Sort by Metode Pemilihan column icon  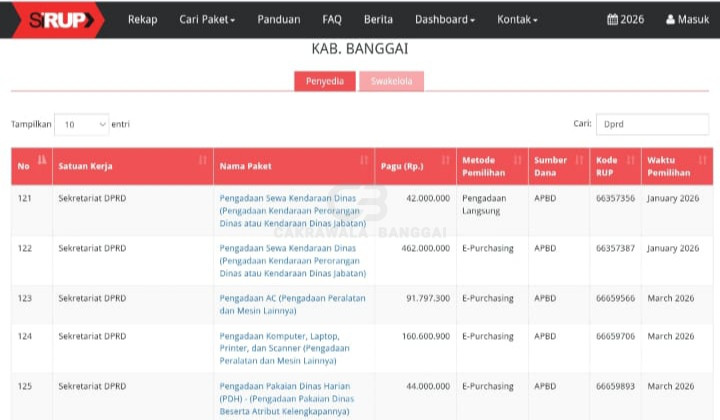tap(518, 160)
